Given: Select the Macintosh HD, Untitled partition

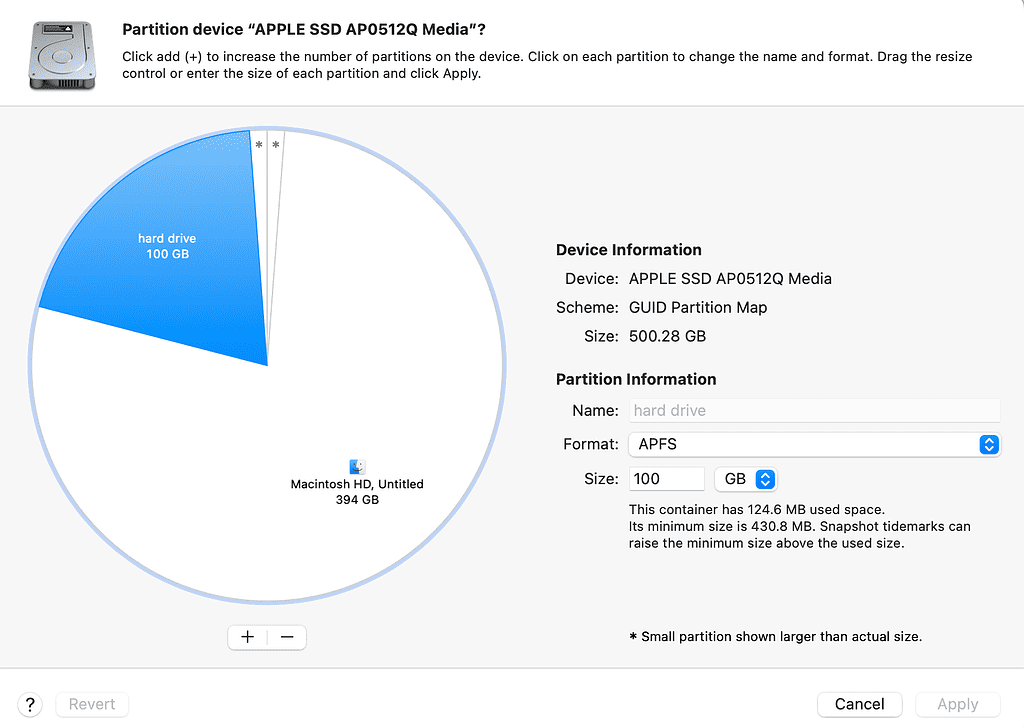Looking at the screenshot, I should click(x=357, y=490).
